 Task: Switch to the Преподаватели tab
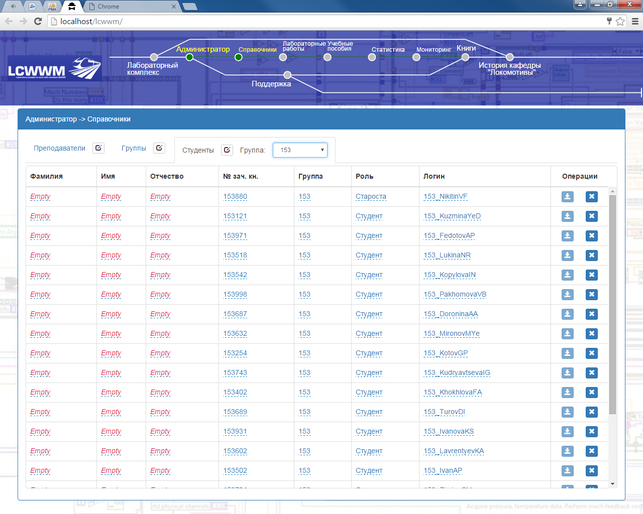click(x=59, y=148)
